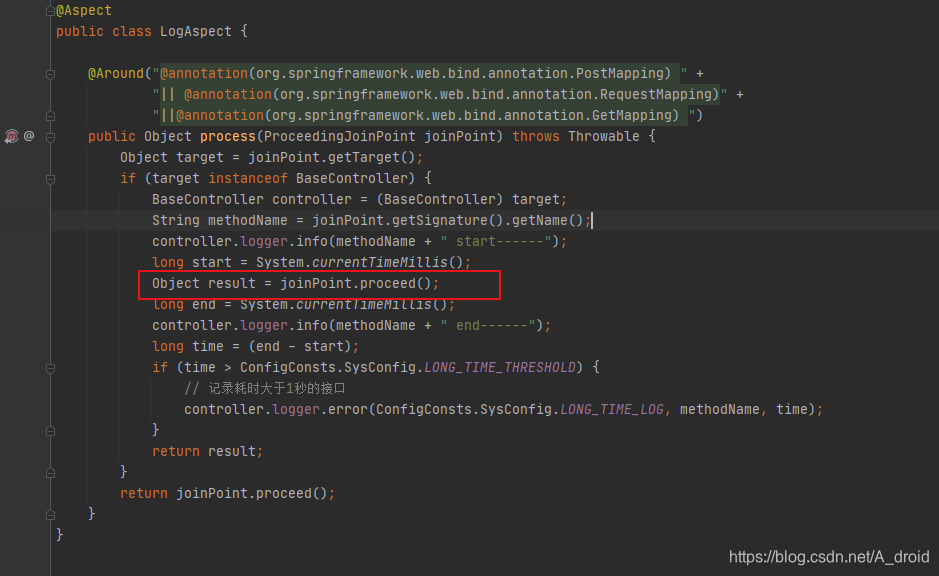The image size is (939, 576).
Task: Click '(end - start)' expression
Action: (300, 346)
